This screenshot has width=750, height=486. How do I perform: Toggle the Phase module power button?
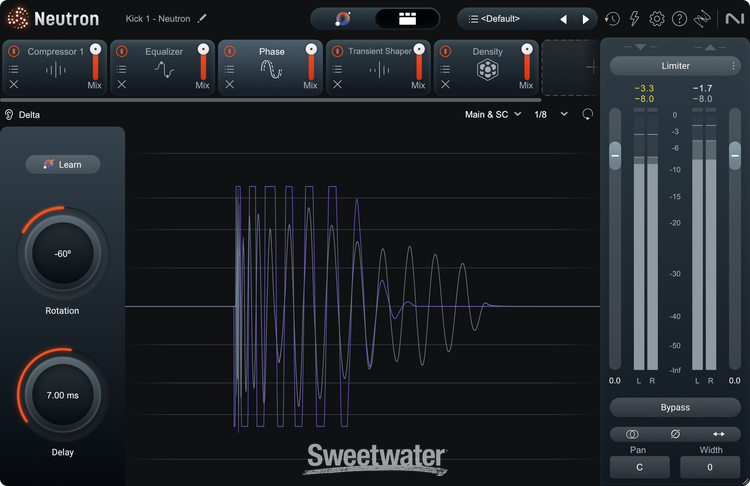pyautogui.click(x=230, y=51)
